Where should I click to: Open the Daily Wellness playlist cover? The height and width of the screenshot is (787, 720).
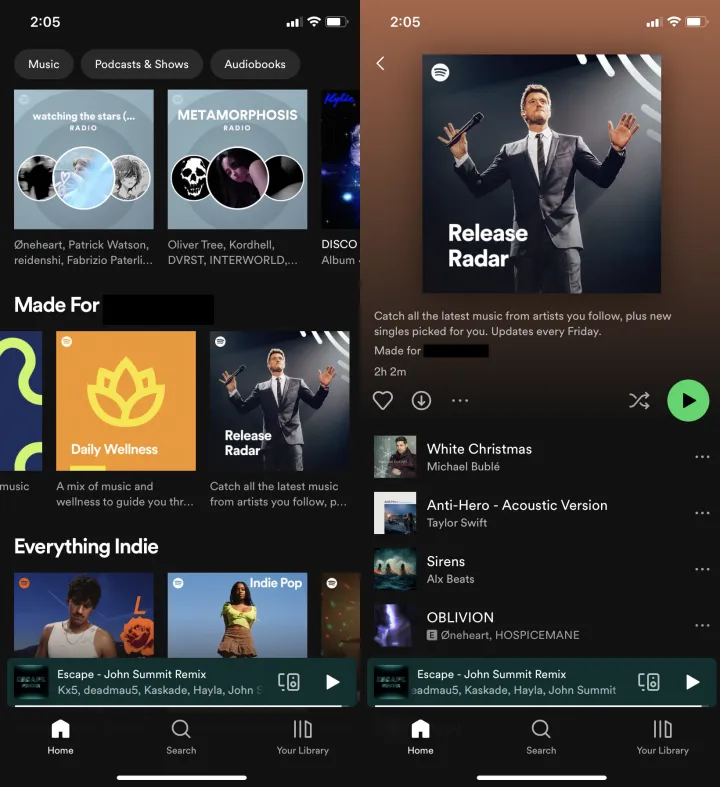coord(126,401)
